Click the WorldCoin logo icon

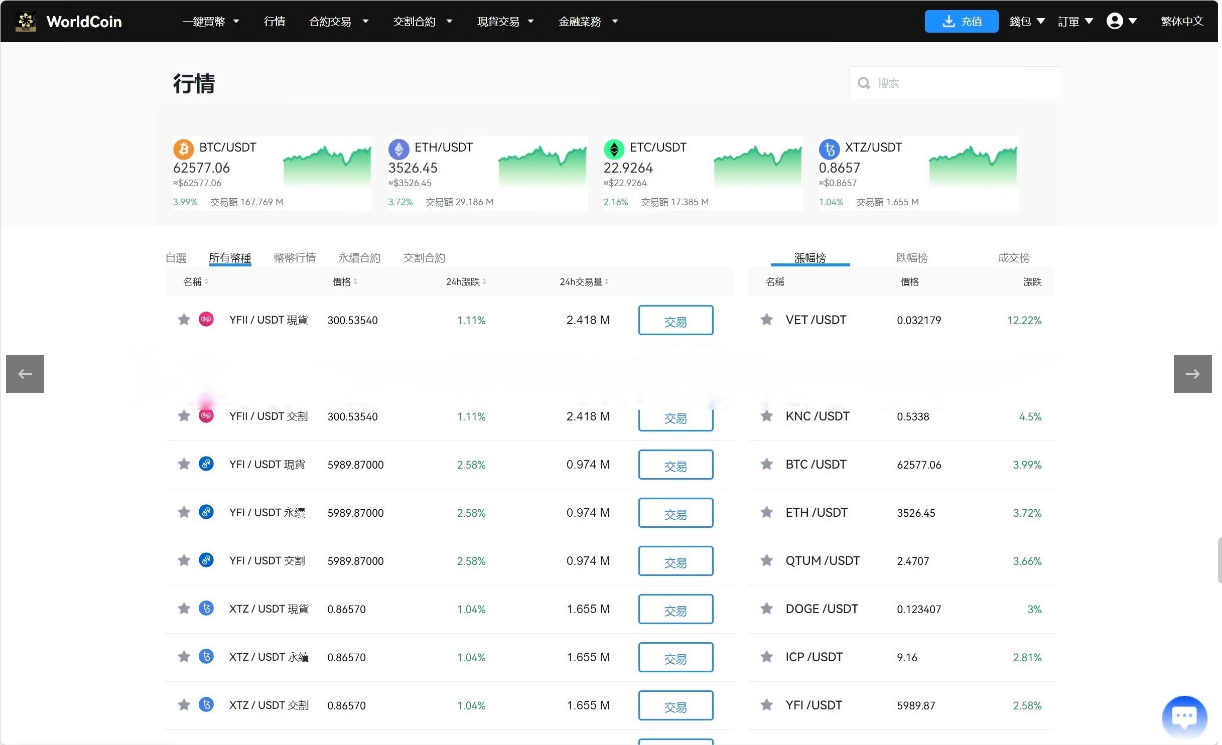[x=26, y=21]
